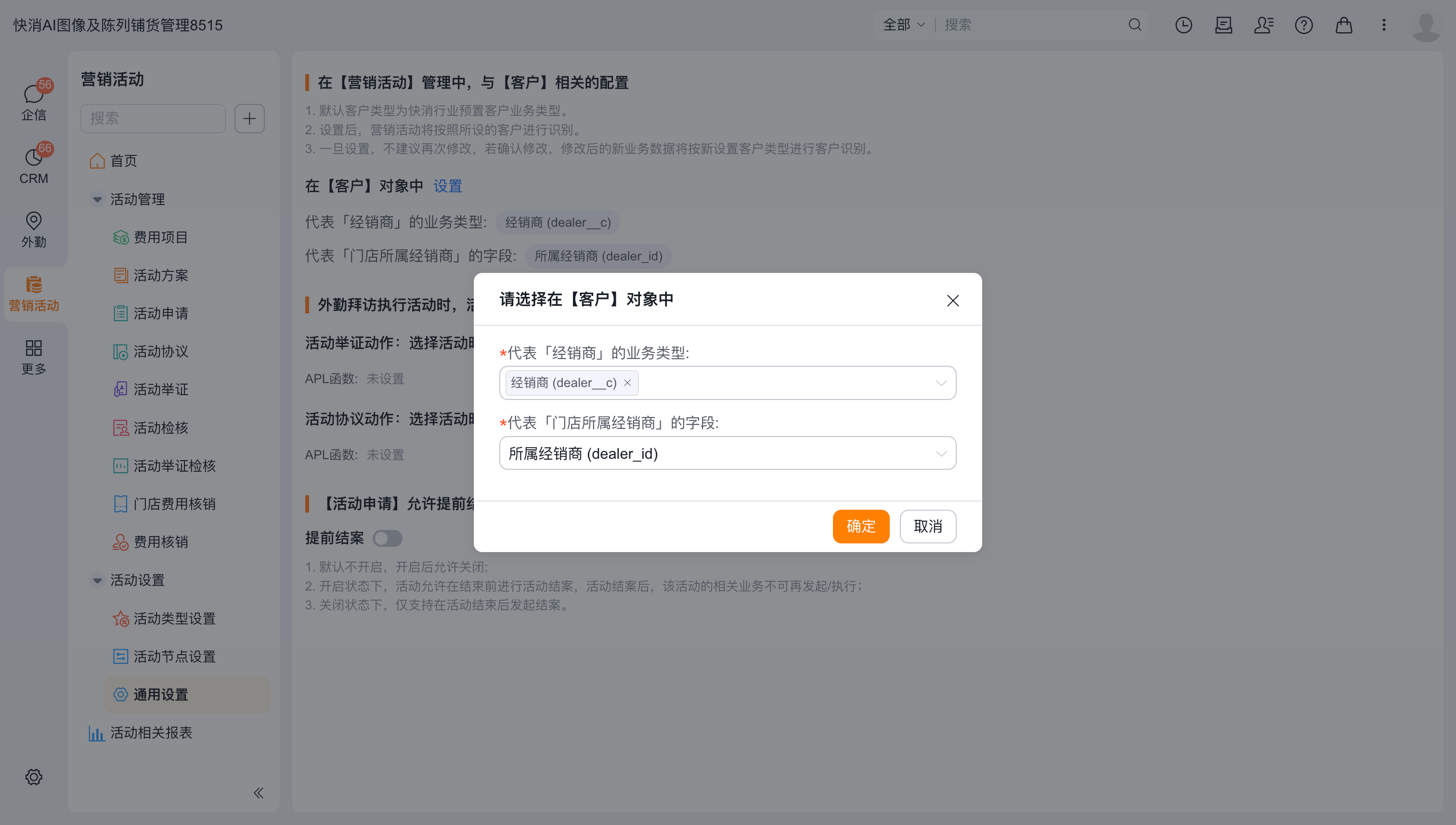The height and width of the screenshot is (825, 1456).
Task: Click the 取消 button
Action: point(928,526)
